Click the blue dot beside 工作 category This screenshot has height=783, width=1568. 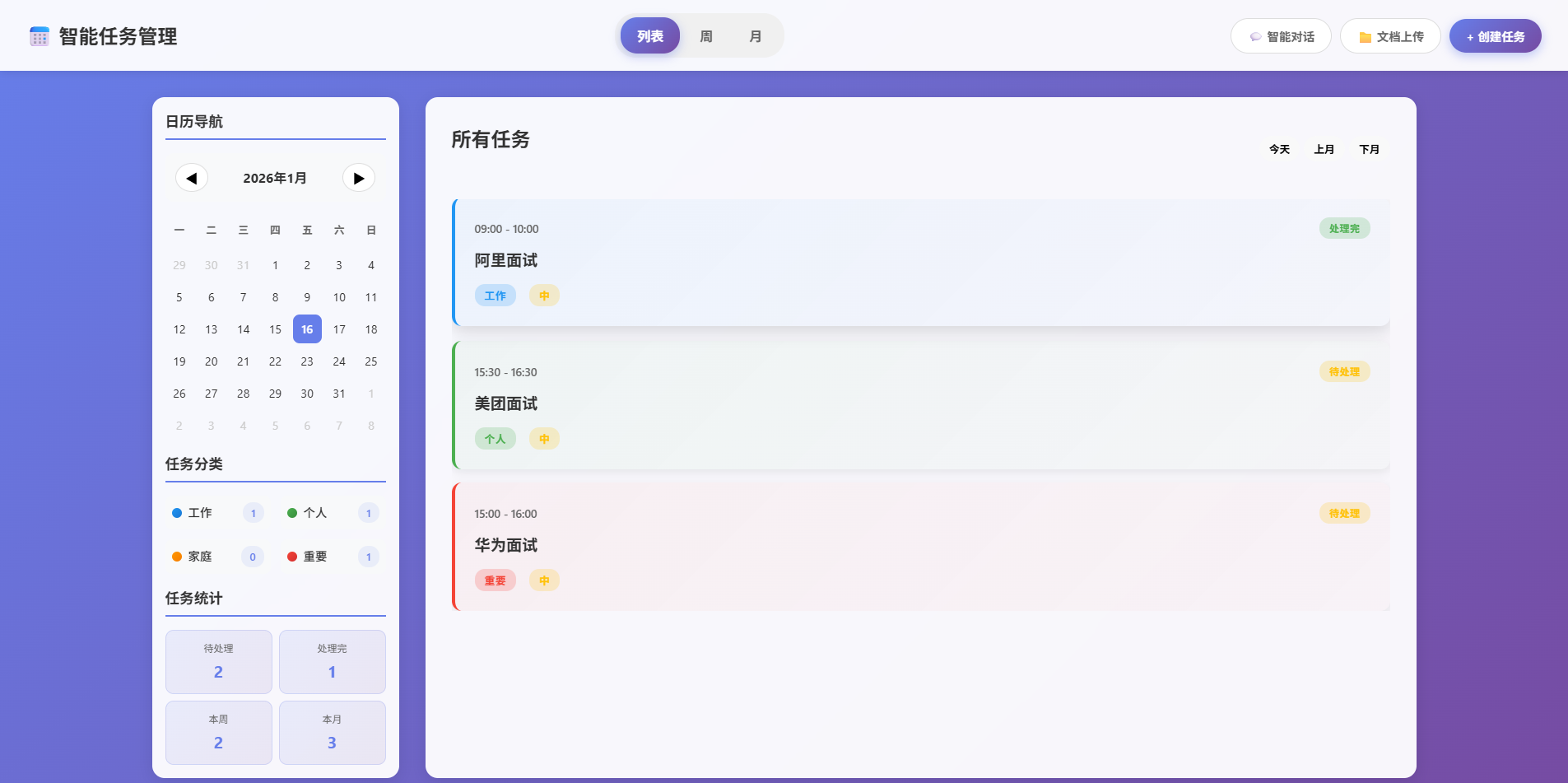coord(175,512)
